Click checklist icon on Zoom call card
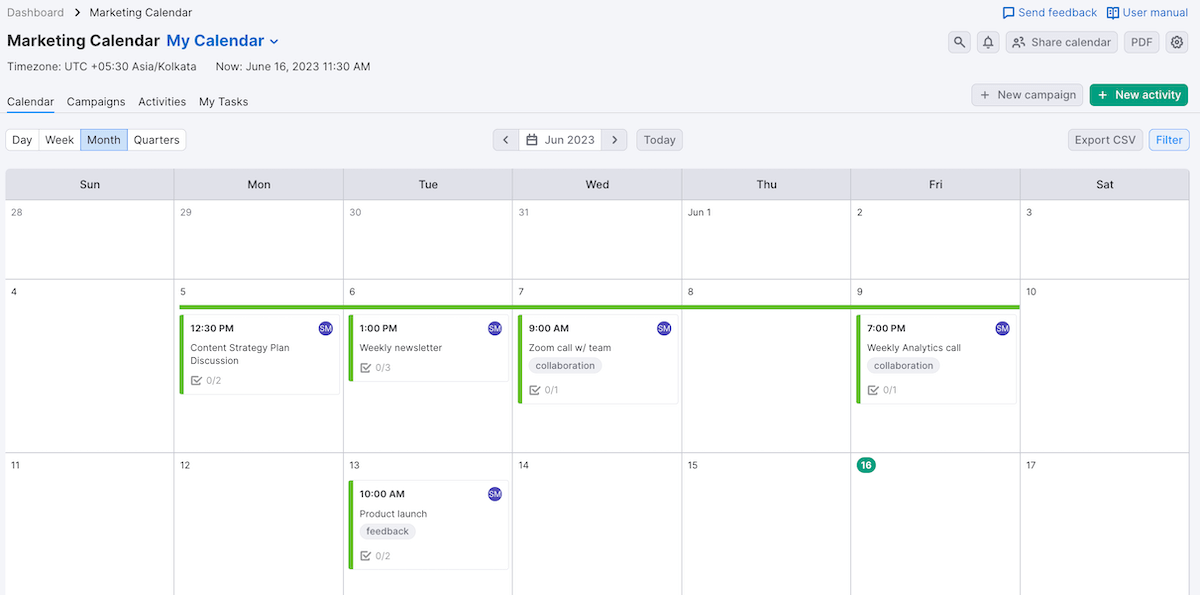 [x=535, y=390]
